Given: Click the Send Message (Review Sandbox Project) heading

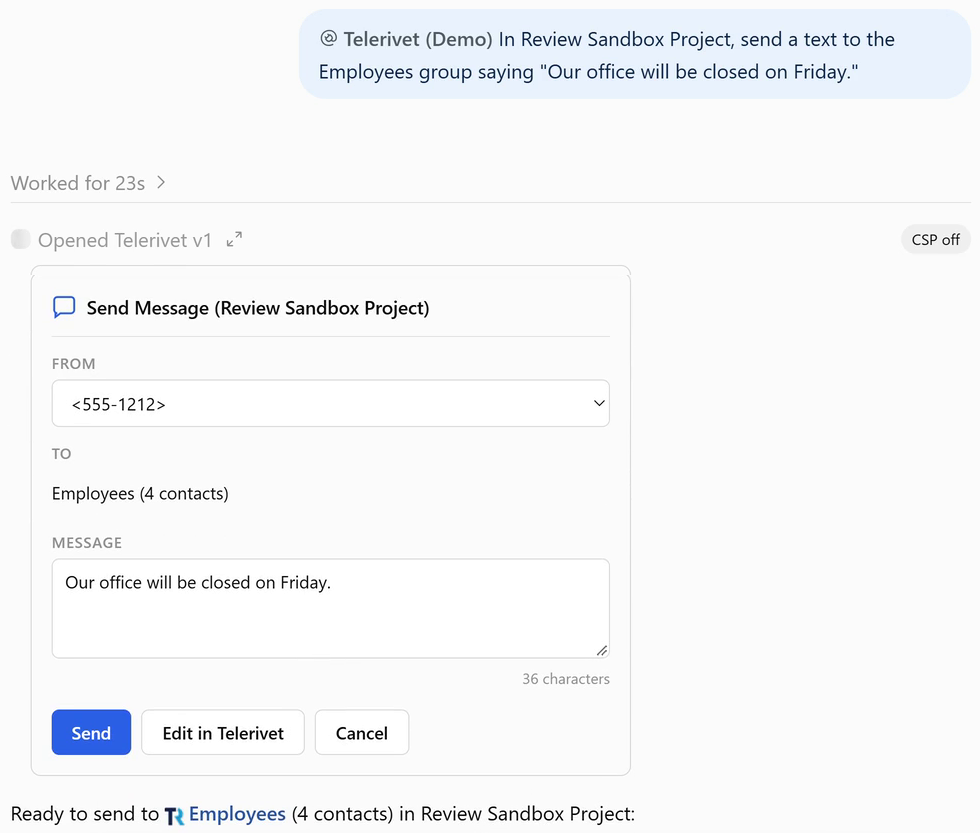Looking at the screenshot, I should 258,308.
